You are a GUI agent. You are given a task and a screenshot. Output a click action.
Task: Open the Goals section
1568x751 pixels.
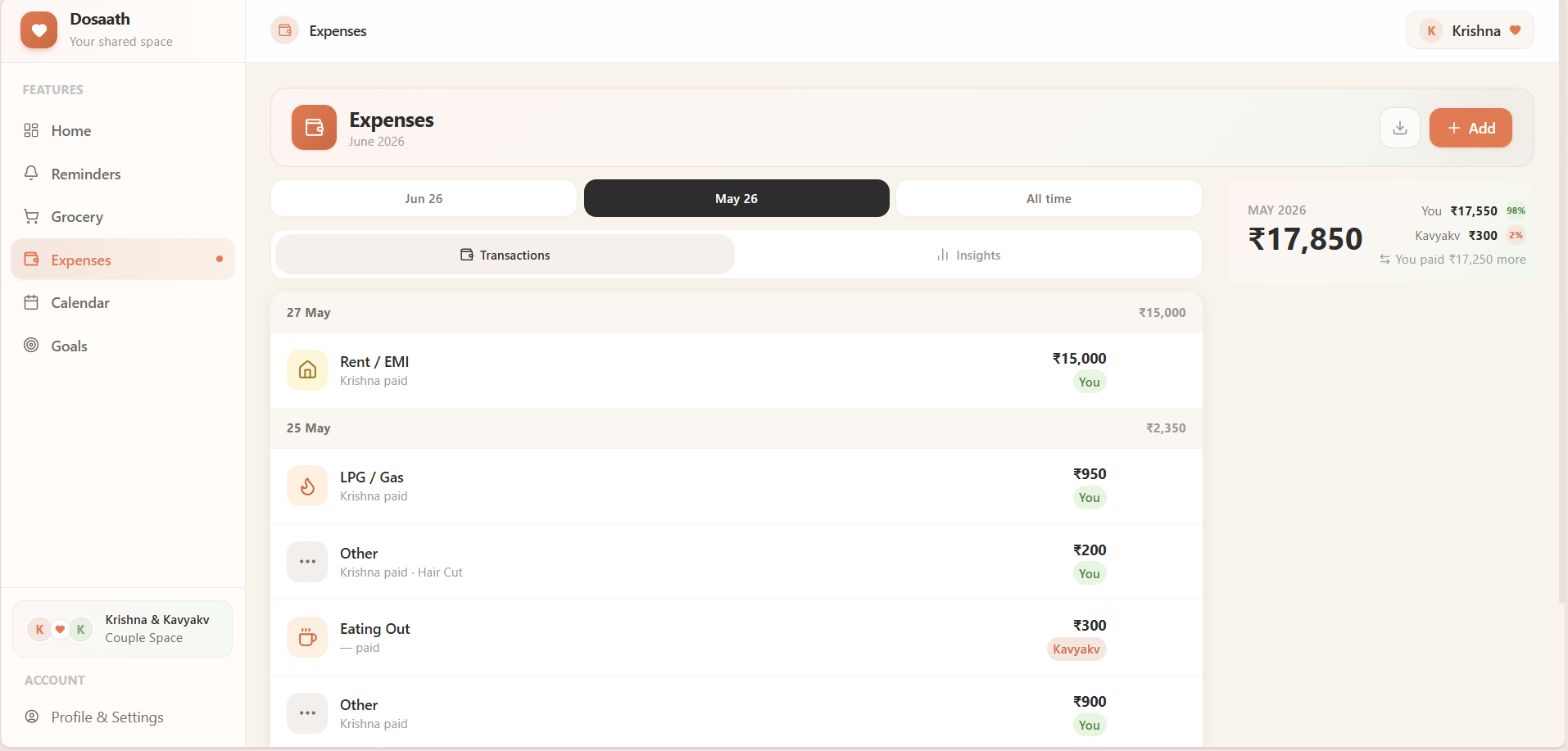click(x=123, y=346)
